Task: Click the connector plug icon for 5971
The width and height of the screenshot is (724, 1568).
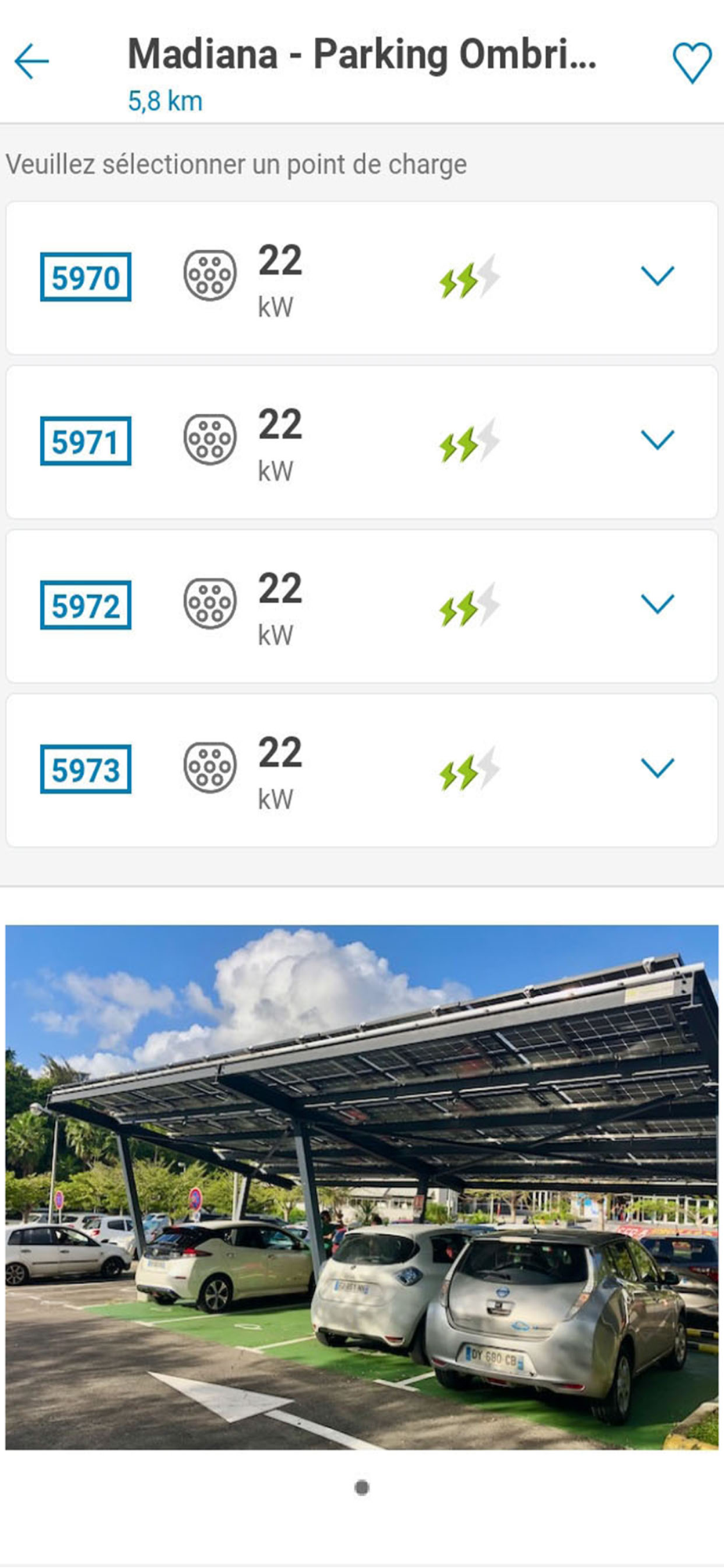Action: (210, 440)
